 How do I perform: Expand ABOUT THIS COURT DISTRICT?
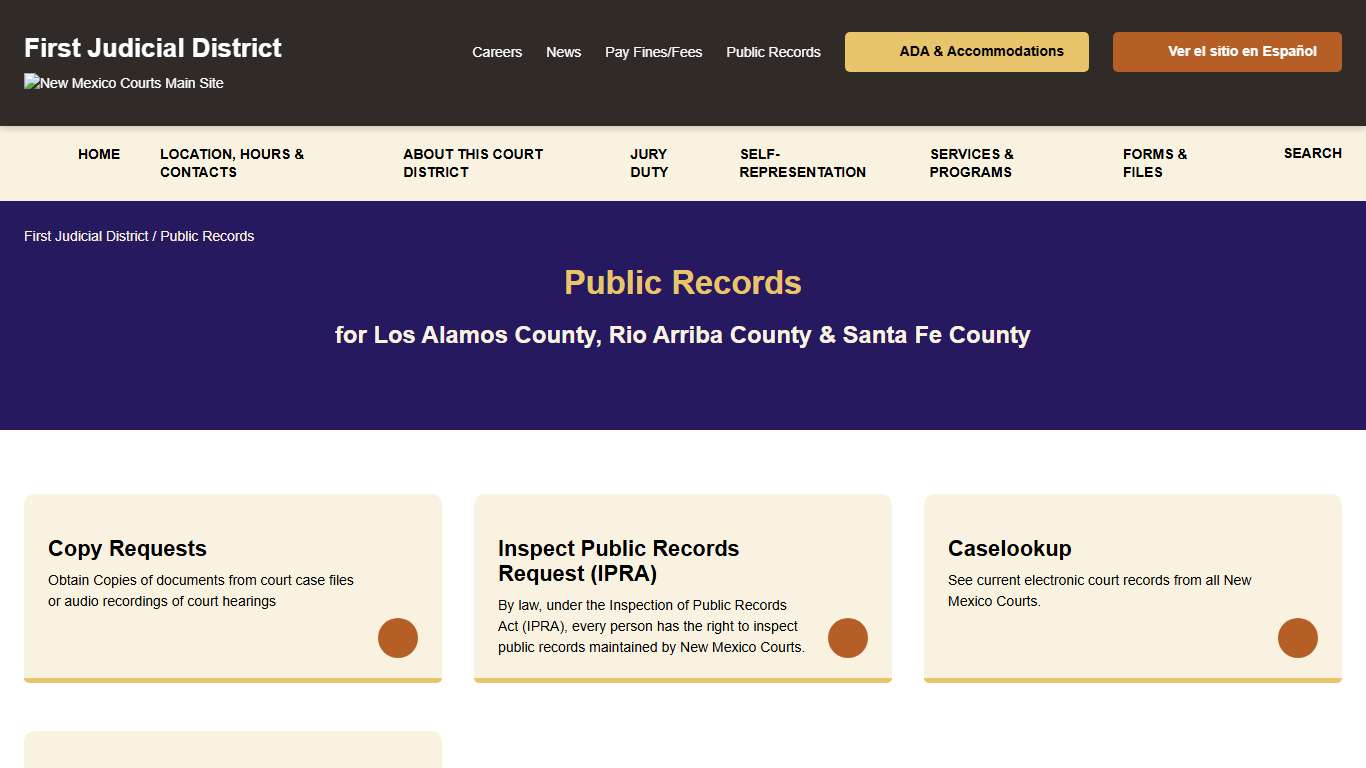473,163
